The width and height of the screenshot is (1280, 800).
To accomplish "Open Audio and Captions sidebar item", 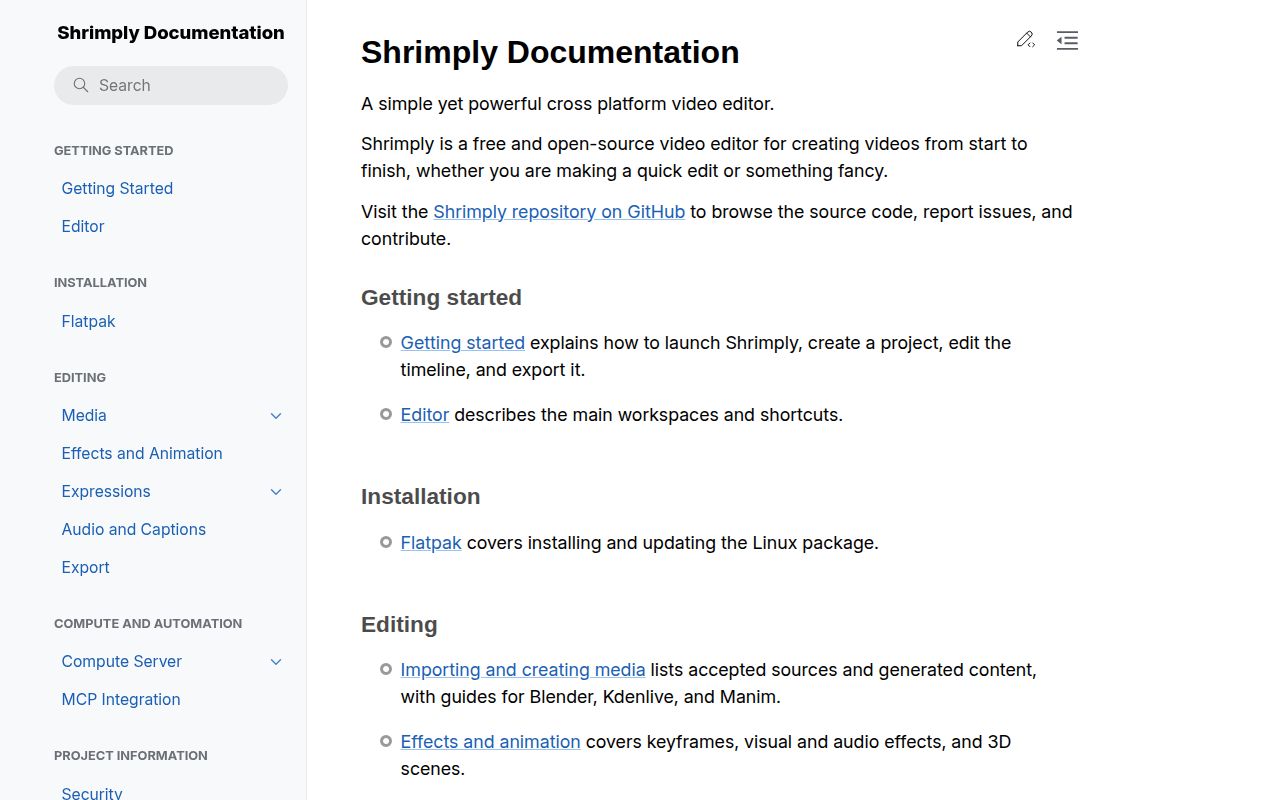I will pyautogui.click(x=134, y=529).
